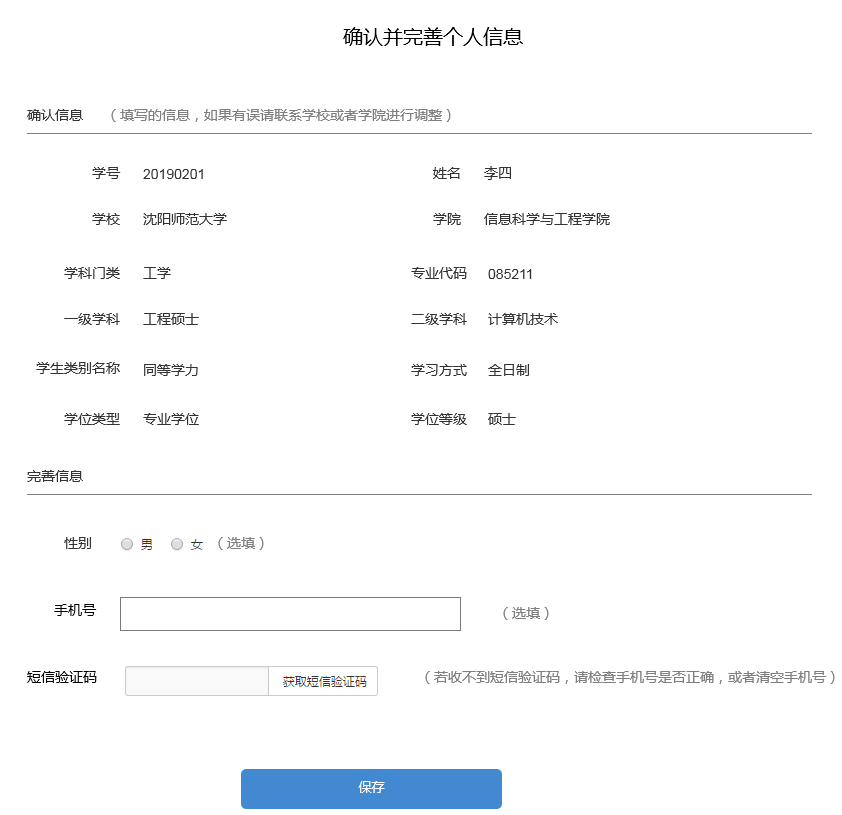Click the name value 李四
Screen dimensions: 842x815
497,173
